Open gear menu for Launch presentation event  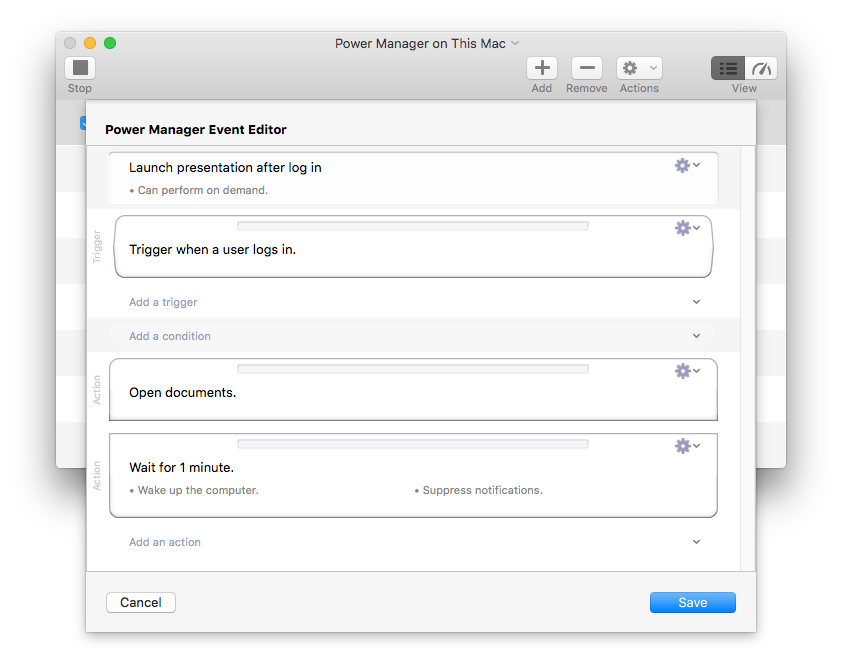point(687,165)
